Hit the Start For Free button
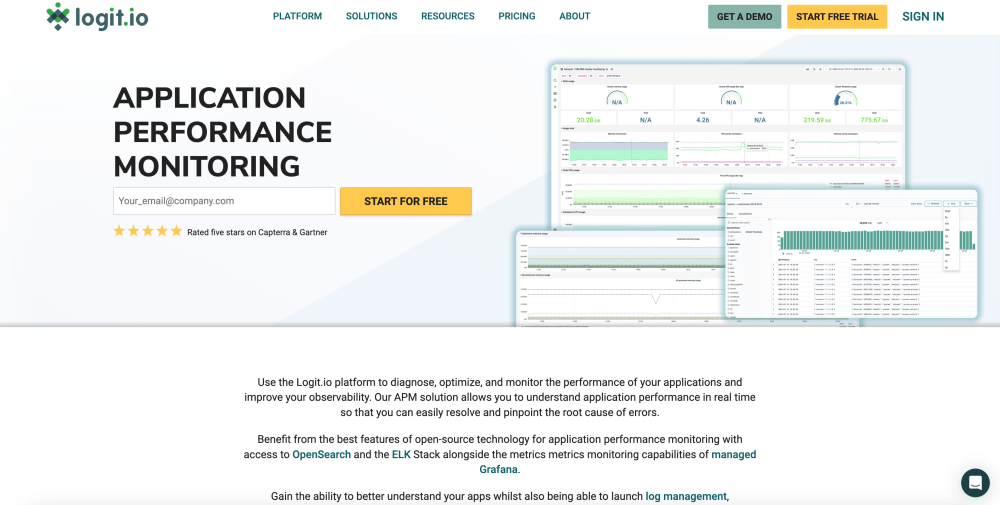 coord(405,201)
